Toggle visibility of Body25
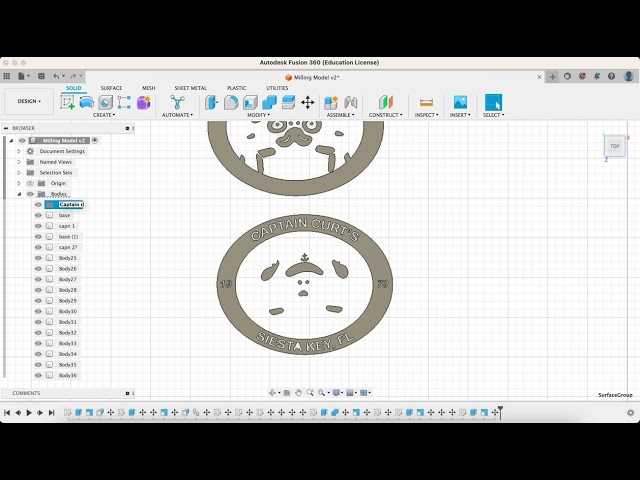 (x=38, y=258)
